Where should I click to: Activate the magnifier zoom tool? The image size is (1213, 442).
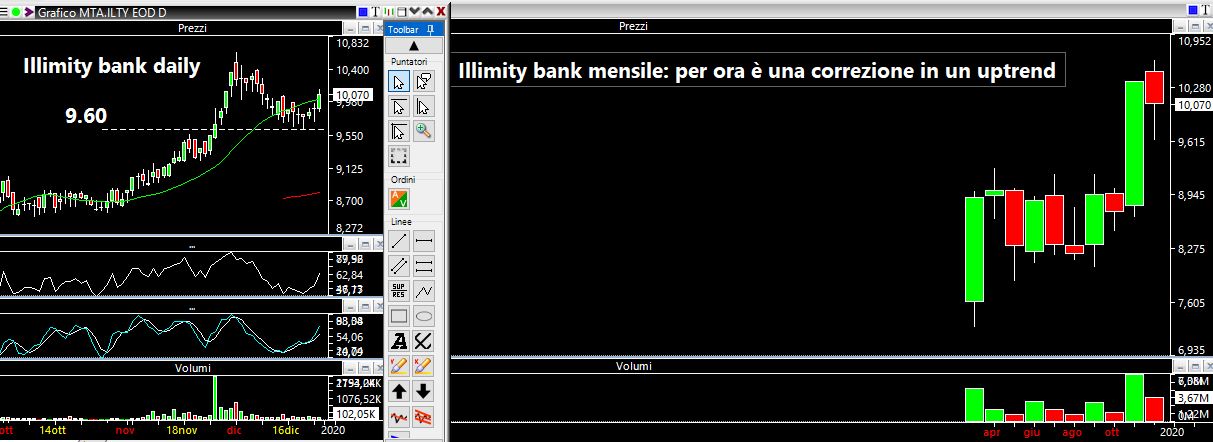click(x=423, y=131)
